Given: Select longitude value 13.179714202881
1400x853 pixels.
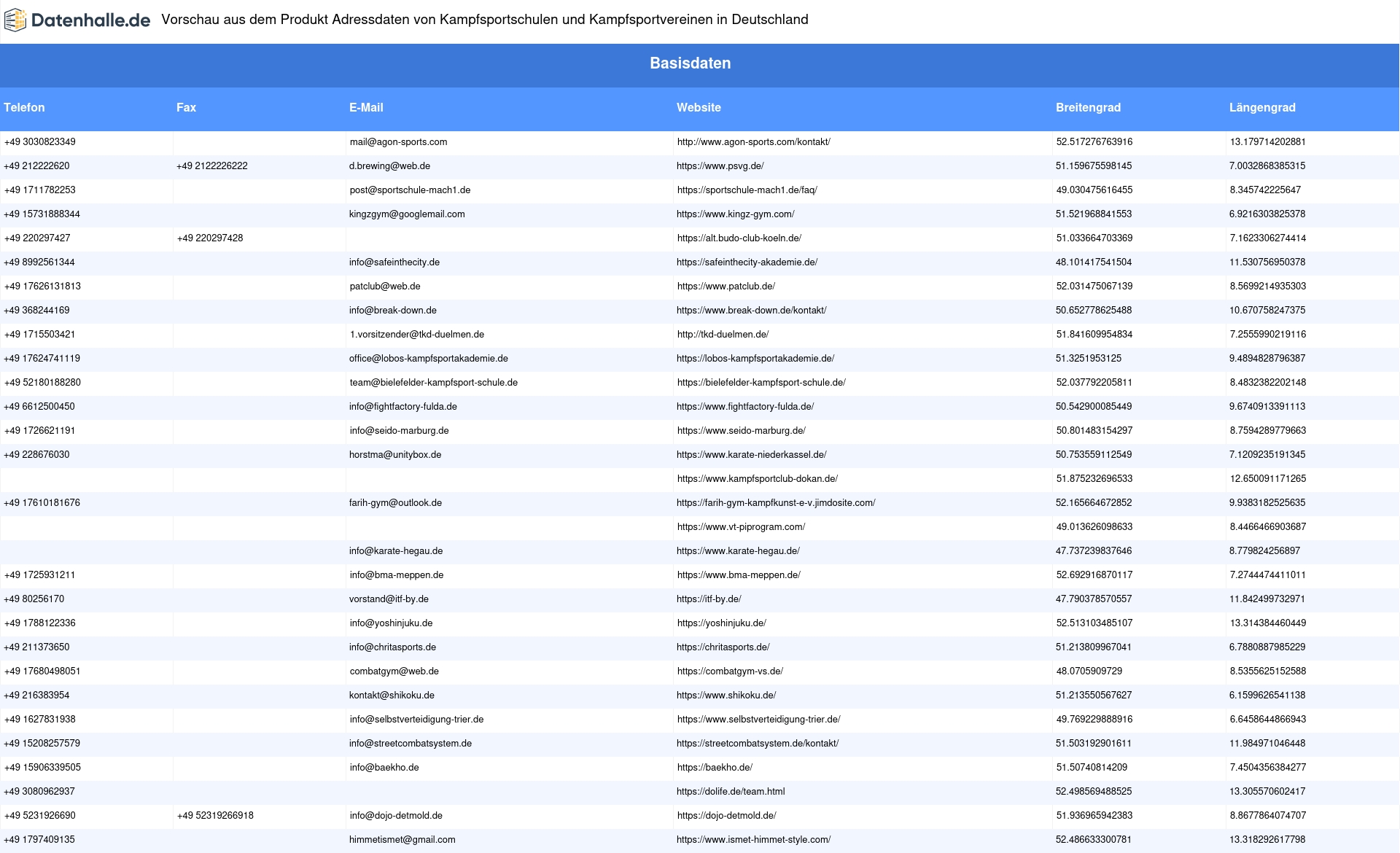Looking at the screenshot, I should coord(1267,142).
